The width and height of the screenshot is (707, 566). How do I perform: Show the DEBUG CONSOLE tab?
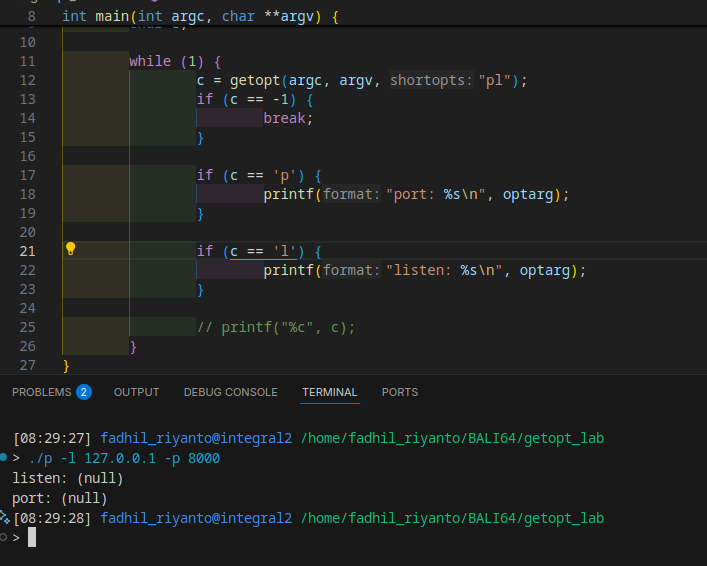pyautogui.click(x=230, y=392)
